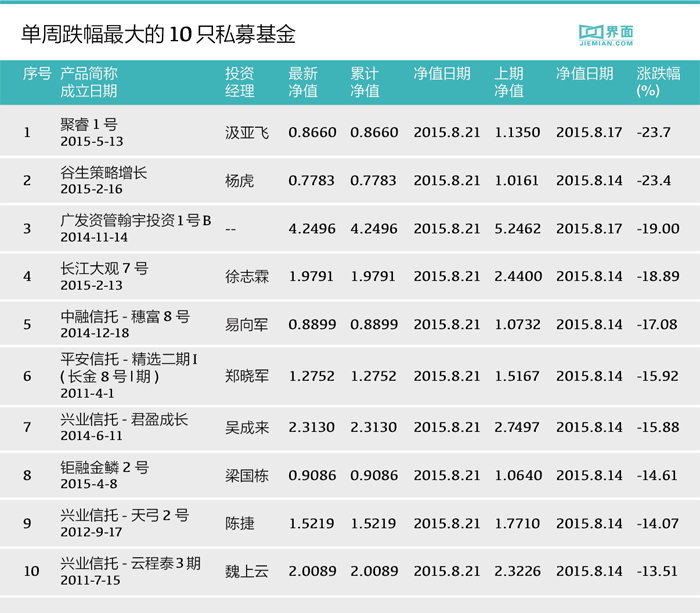This screenshot has width=700, height=613.
Task: Click previous net value 2.7497
Action: [517, 427]
